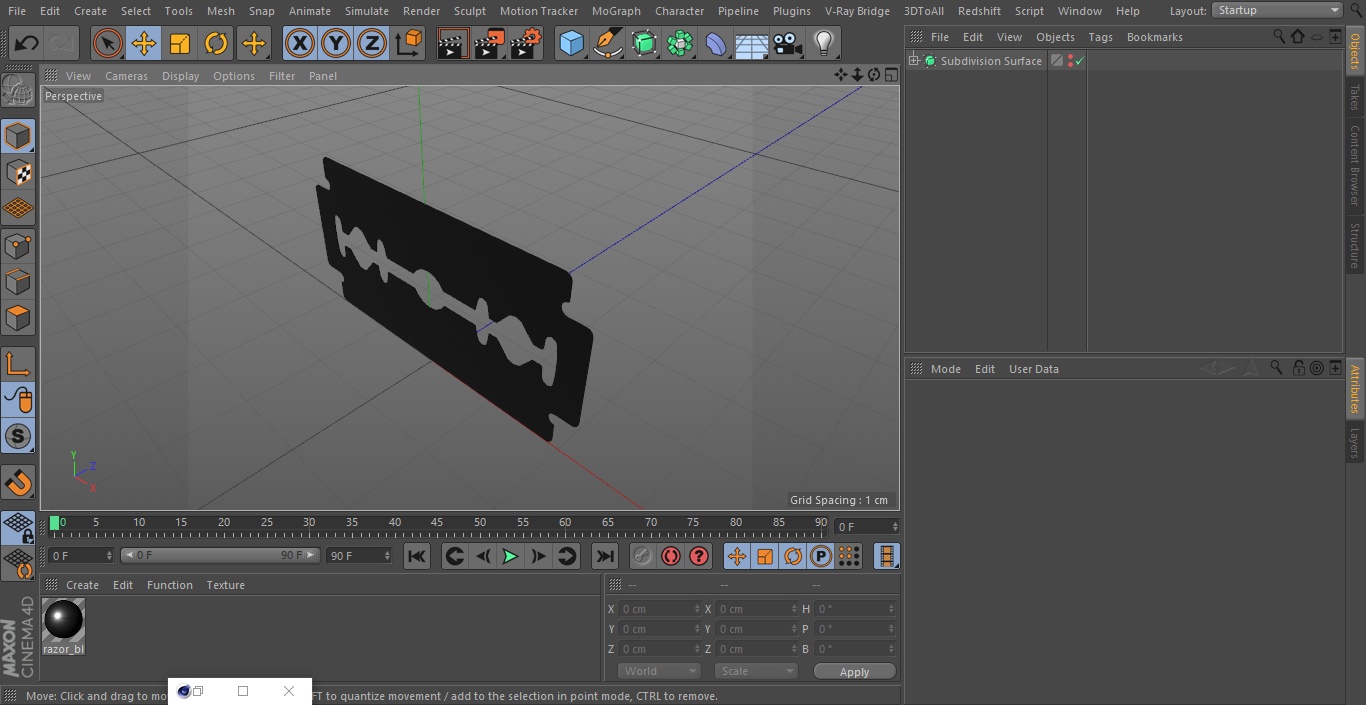Open viewport Cameras menu
The image size is (1366, 705).
tap(126, 76)
